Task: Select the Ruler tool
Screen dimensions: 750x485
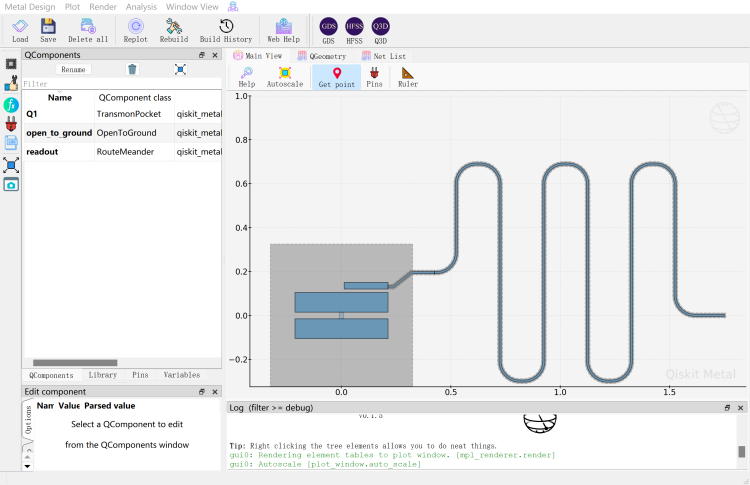Action: (407, 77)
